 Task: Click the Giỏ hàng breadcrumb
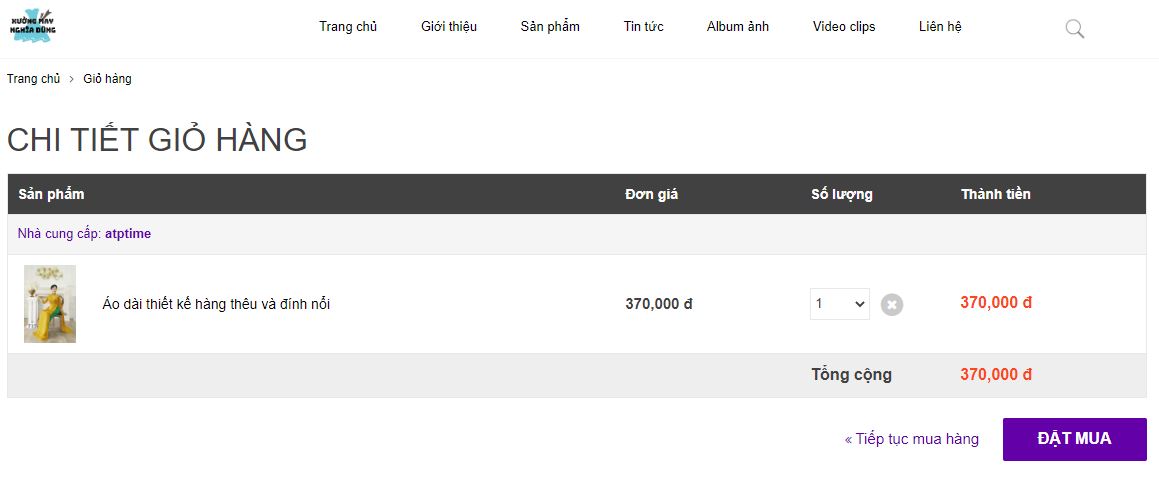pyautogui.click(x=107, y=78)
